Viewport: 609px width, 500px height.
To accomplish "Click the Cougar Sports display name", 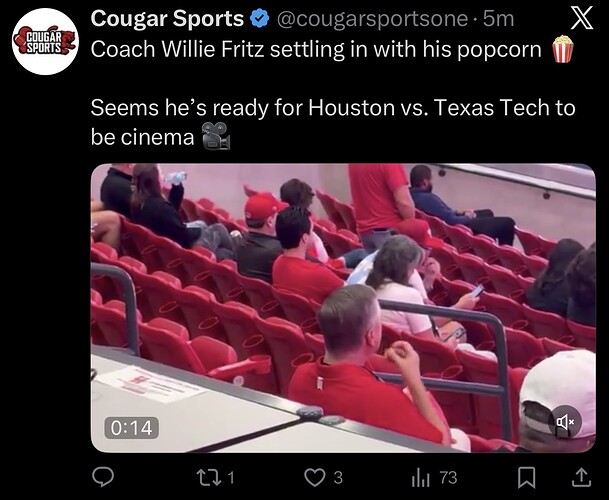I will click(x=167, y=18).
